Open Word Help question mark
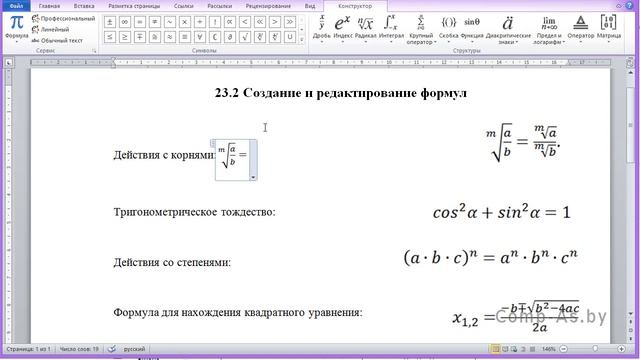This screenshot has width=640, height=360. coord(630,6)
